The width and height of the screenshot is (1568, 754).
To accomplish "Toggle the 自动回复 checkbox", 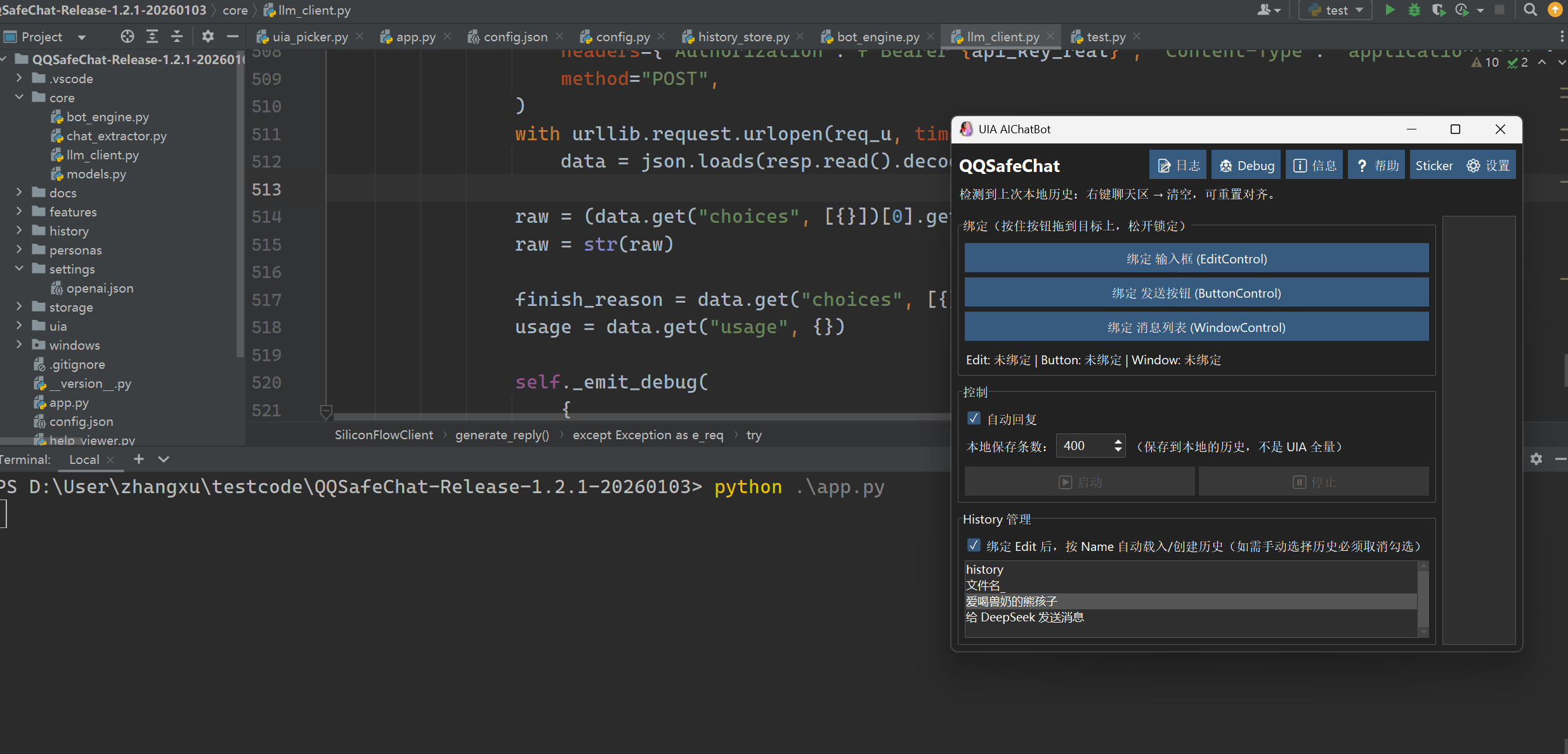I will click(x=974, y=418).
